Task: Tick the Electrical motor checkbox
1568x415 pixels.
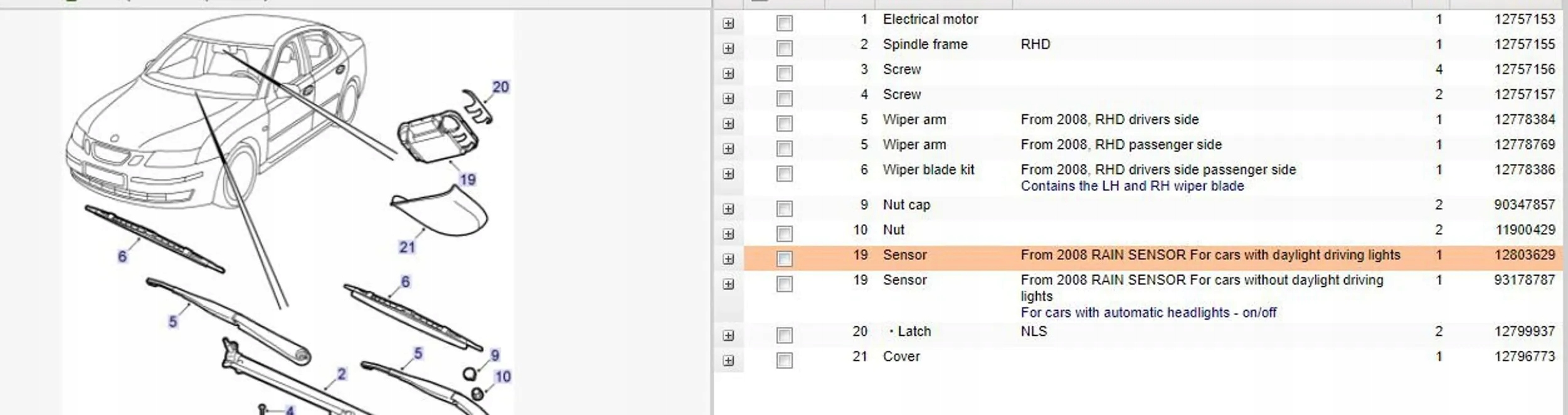Action: pos(784,24)
